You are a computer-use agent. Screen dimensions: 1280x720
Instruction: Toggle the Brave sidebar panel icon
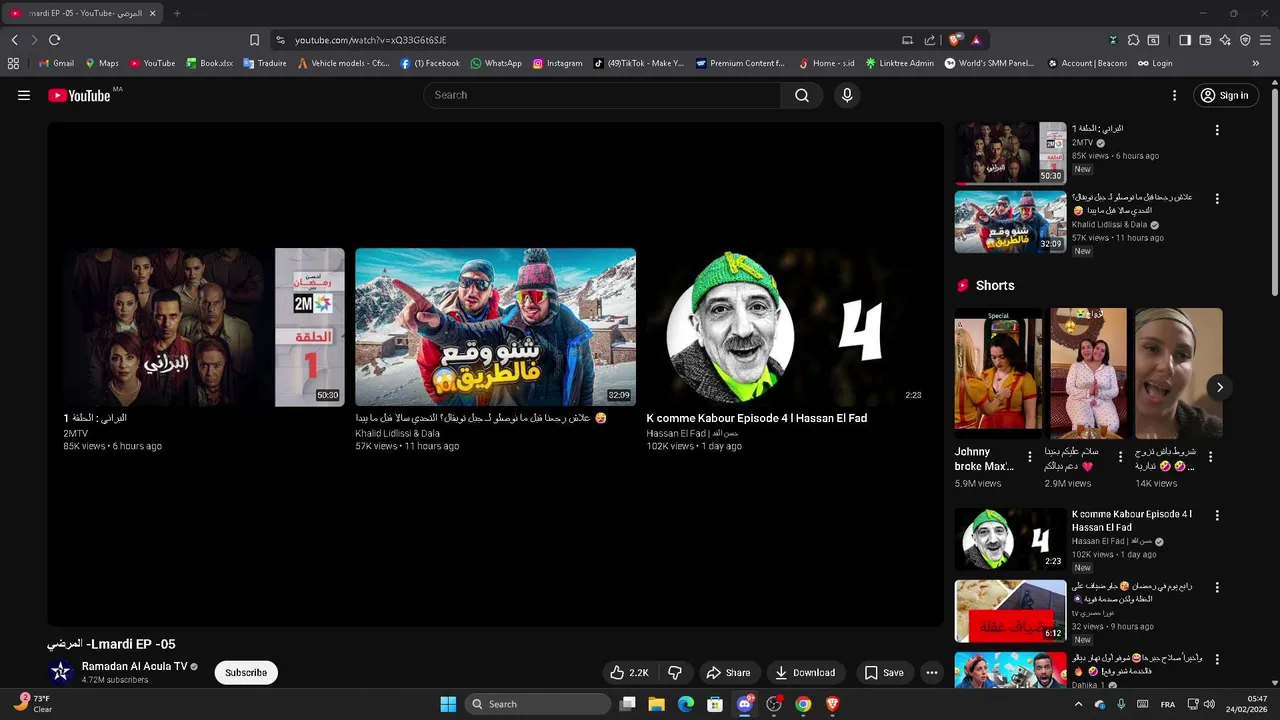(x=1185, y=40)
